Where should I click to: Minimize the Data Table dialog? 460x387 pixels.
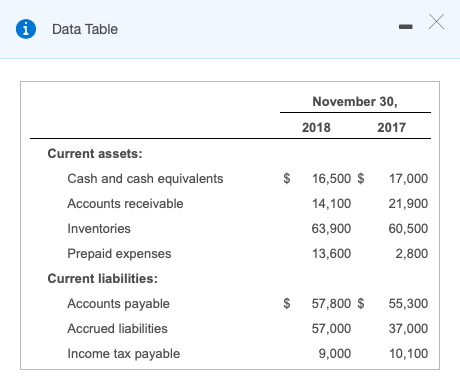[406, 27]
